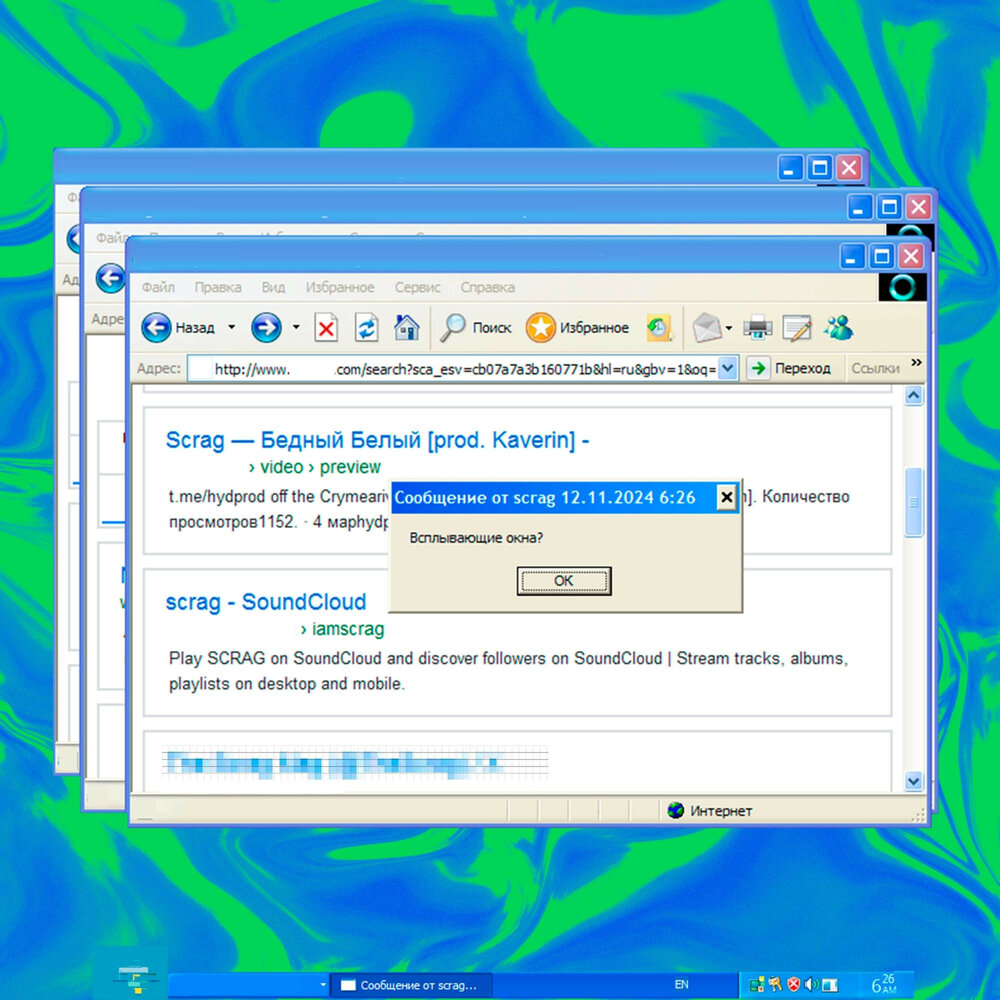The width and height of the screenshot is (1000, 1000).
Task: Open the Messenger icon in toolbar
Action: 838,327
